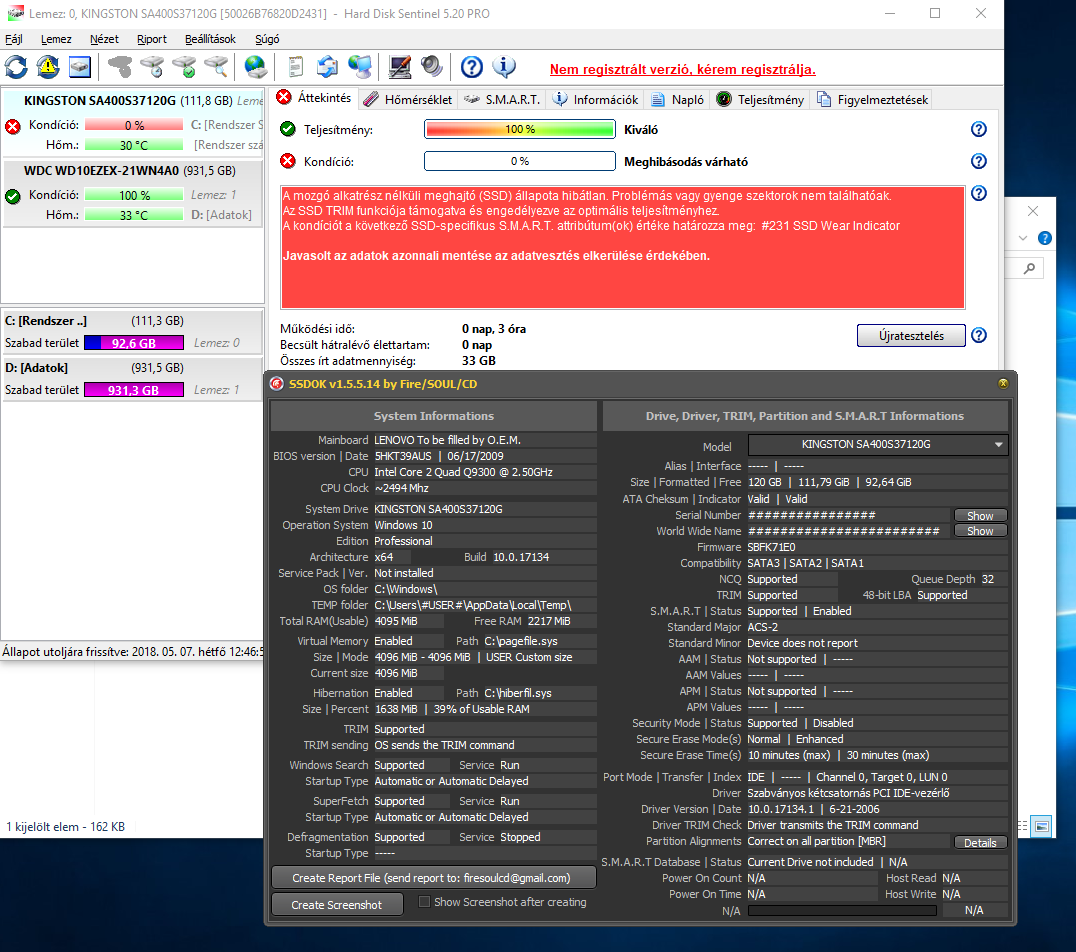Select the WDC WD10EZEX-21WN4A0 disk entry
Image resolution: width=1076 pixels, height=952 pixels.
click(x=133, y=193)
